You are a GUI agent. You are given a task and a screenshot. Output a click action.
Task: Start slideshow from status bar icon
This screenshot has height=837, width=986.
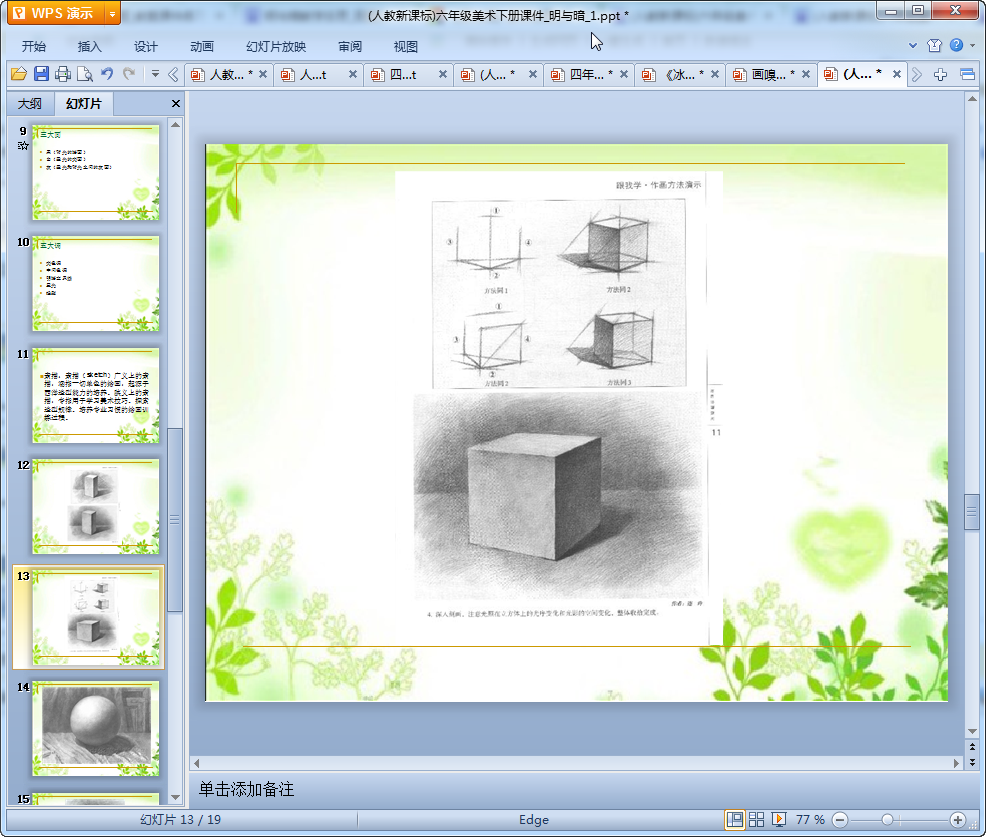[779, 820]
